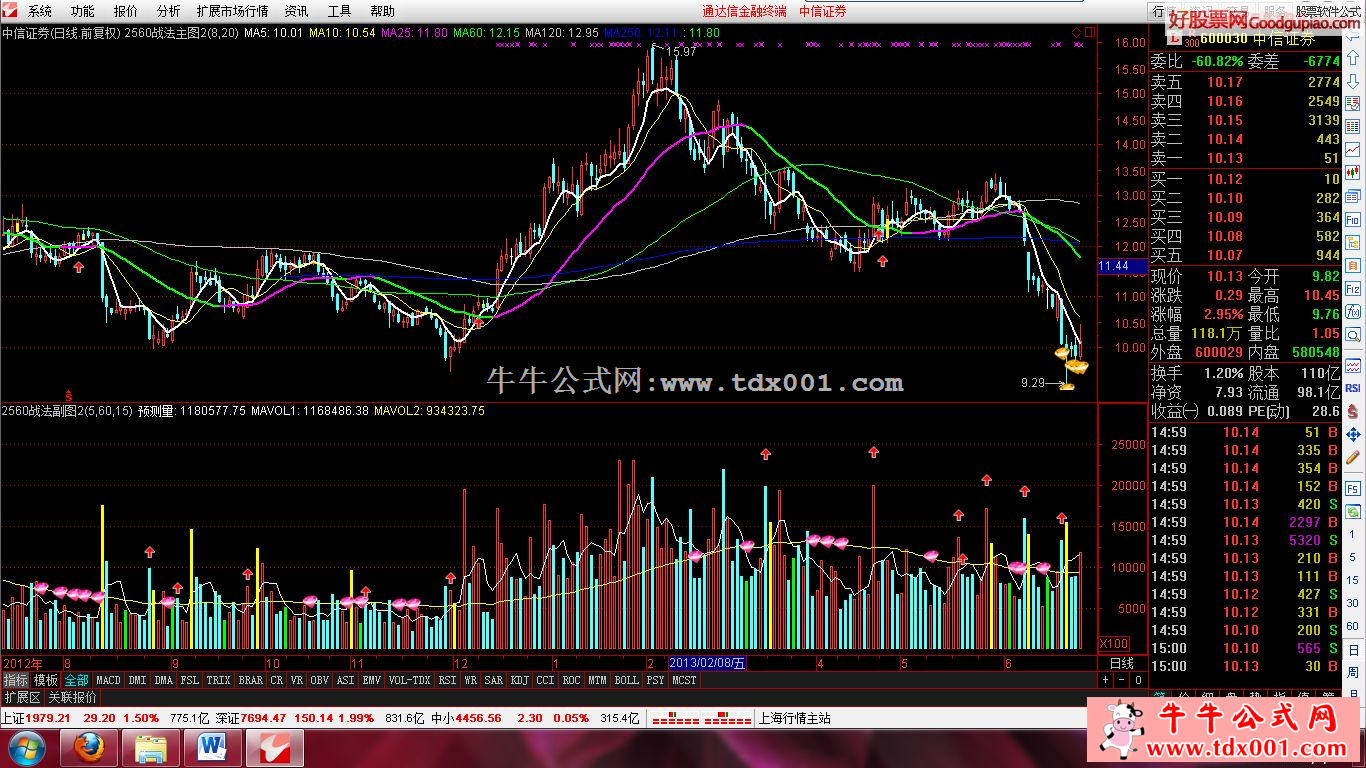This screenshot has height=768, width=1366.
Task: Open the candlestick K-line chart icon
Action: pos(1353,173)
